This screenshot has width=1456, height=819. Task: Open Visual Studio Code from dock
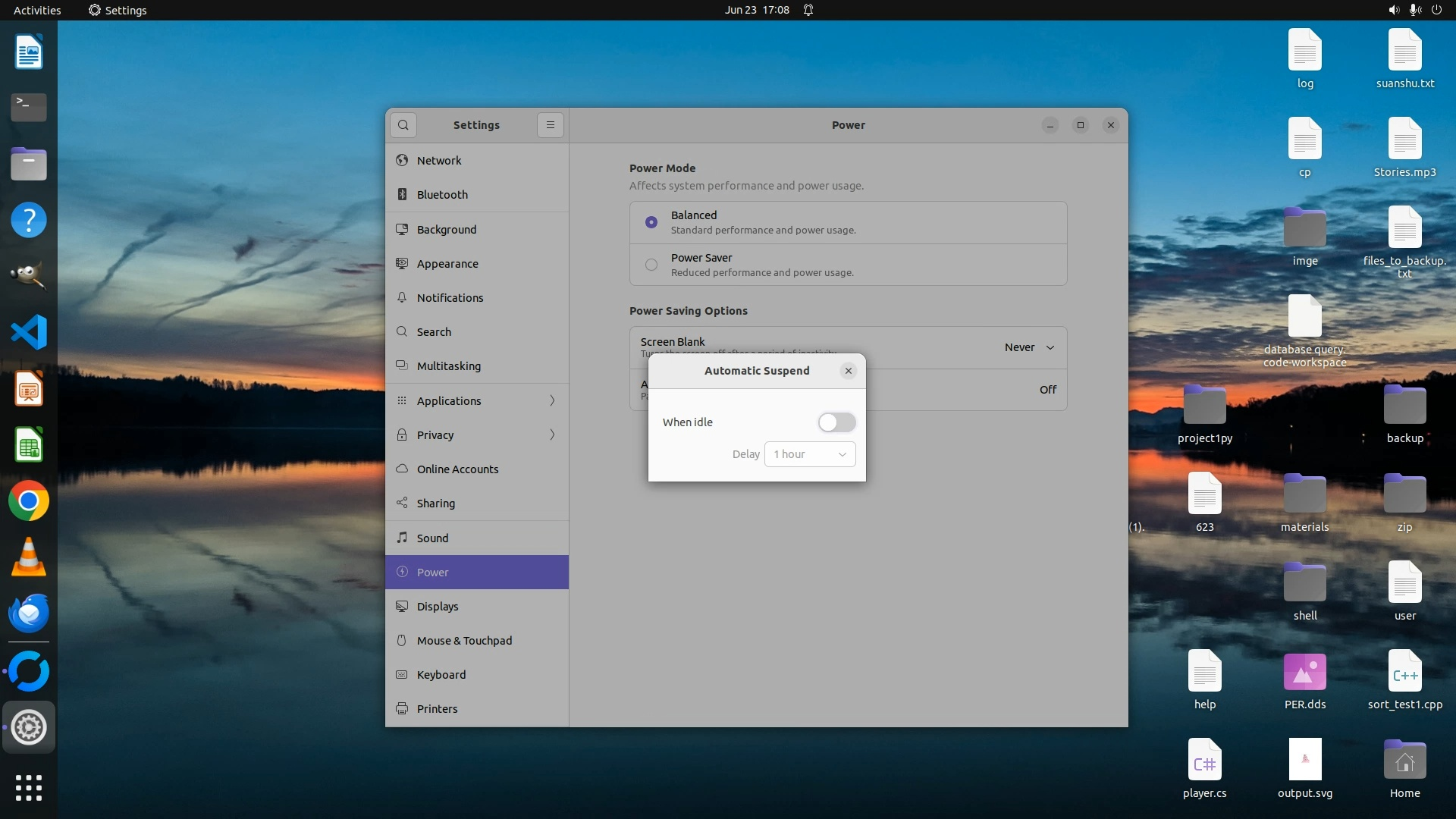tap(29, 332)
